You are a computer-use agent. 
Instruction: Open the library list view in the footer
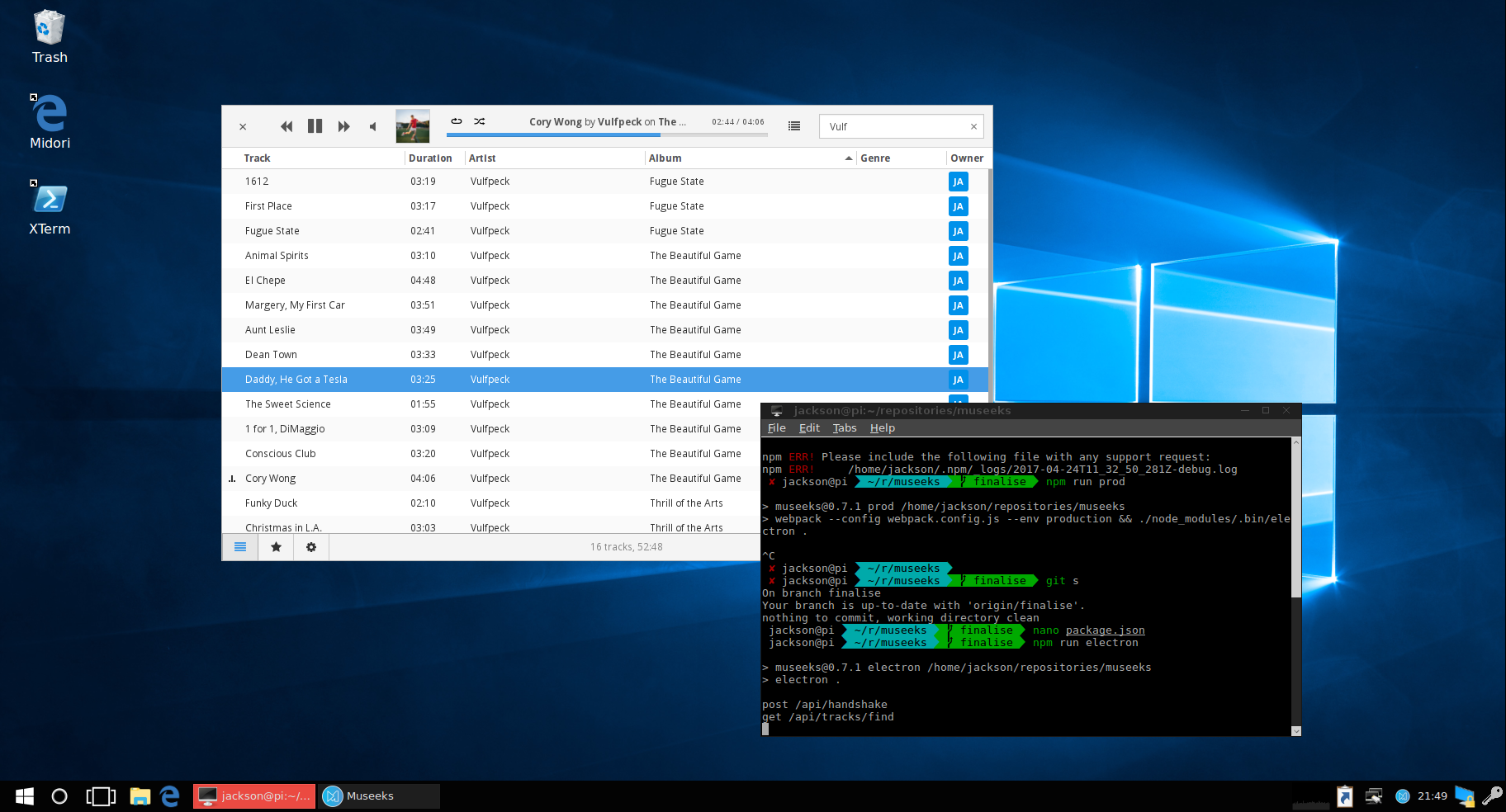(240, 547)
